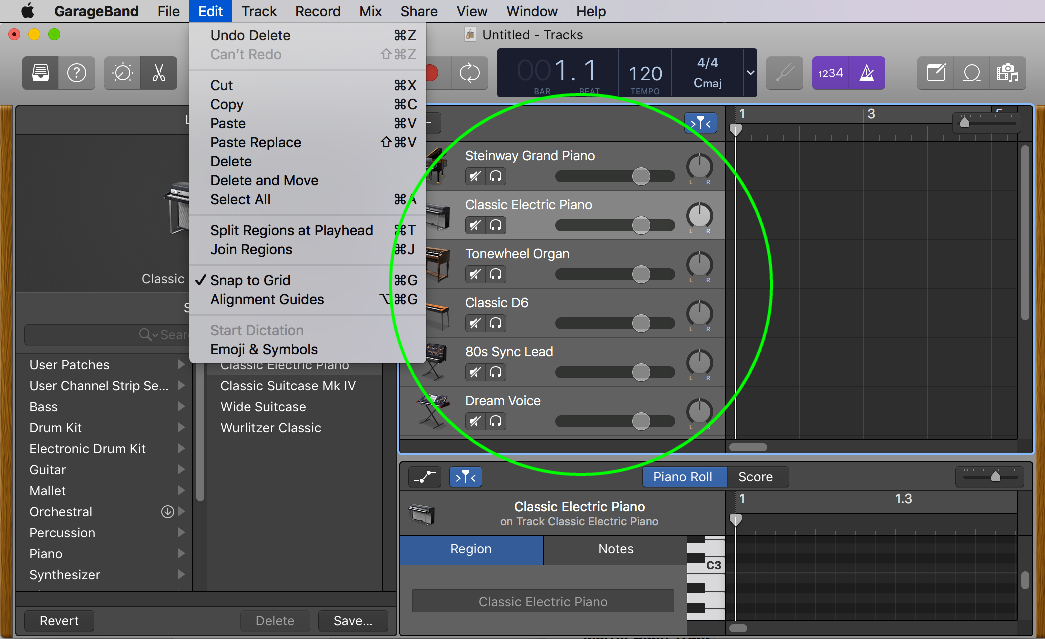Open the Library button in toolbar

41,73
